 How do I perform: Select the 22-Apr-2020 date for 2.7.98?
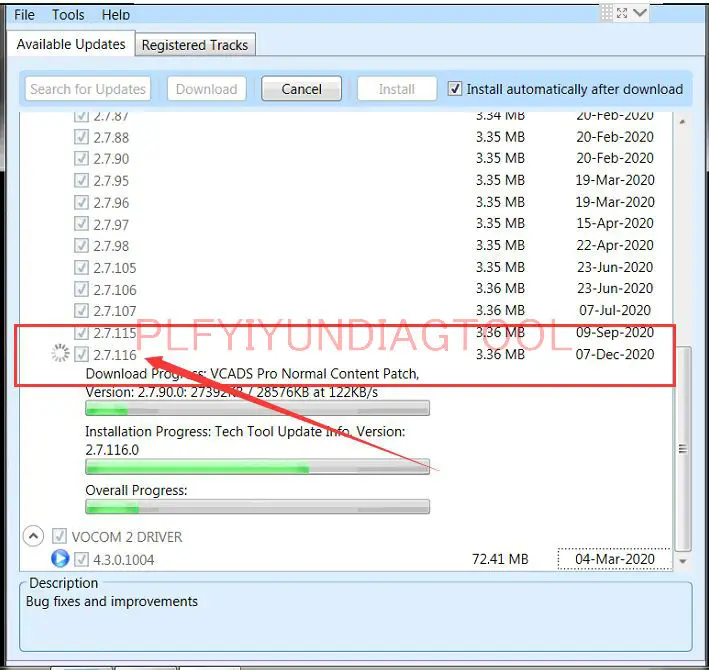point(614,245)
